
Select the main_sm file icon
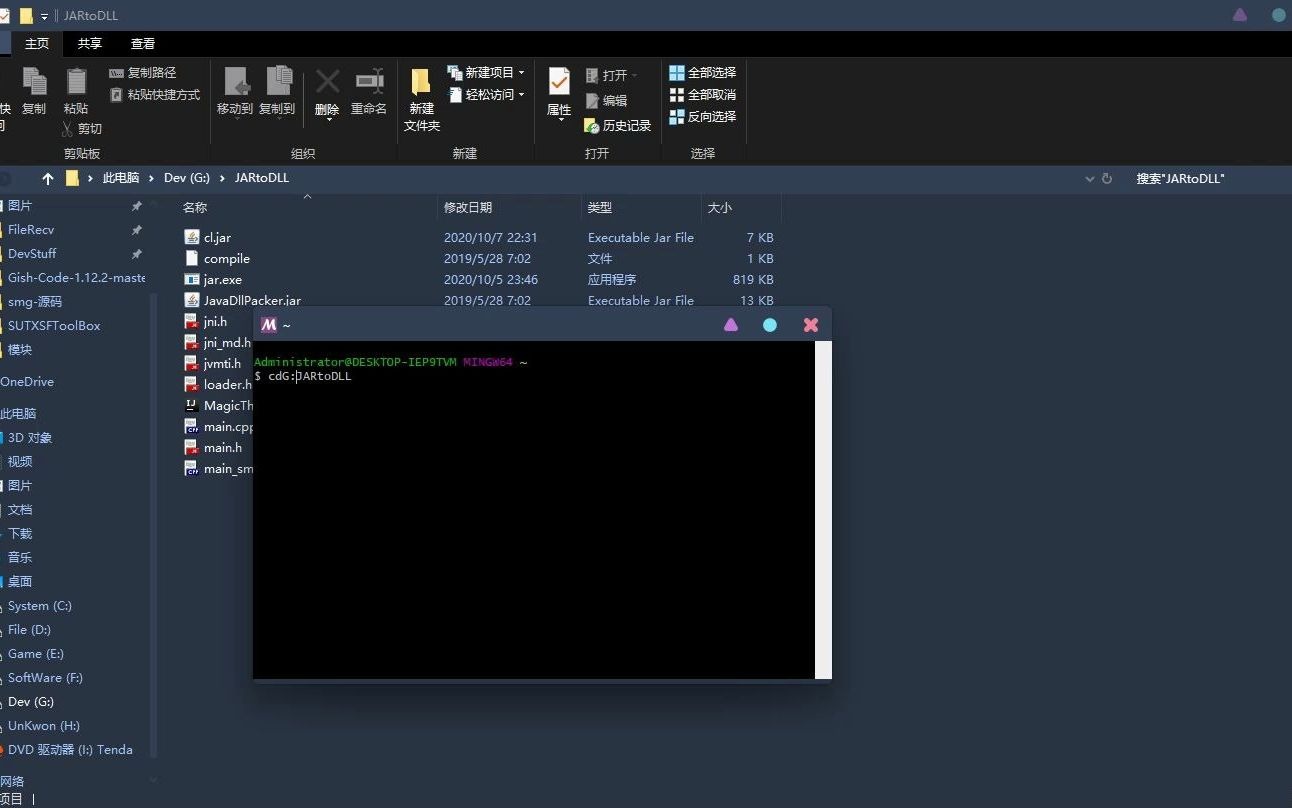(193, 469)
